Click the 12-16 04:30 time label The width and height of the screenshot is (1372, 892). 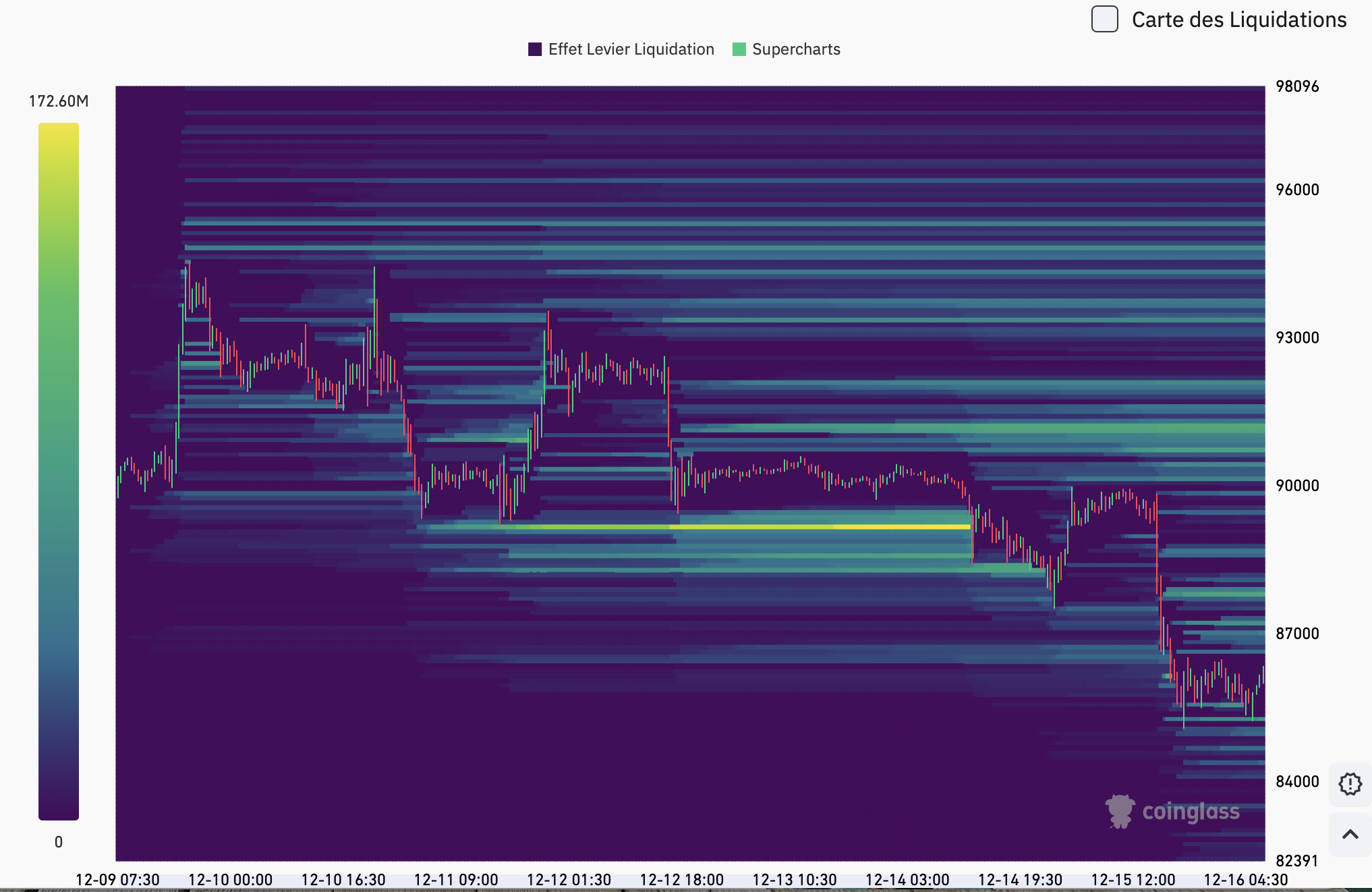[x=1246, y=880]
